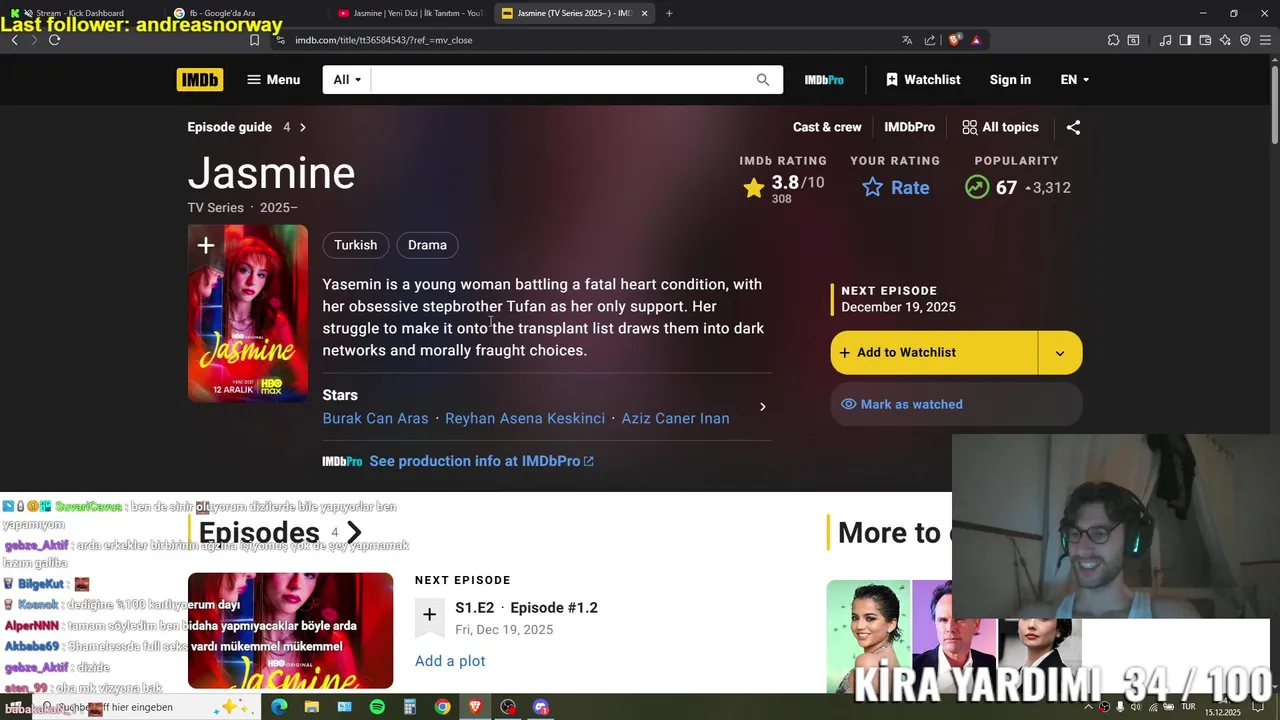Screen dimensions: 1280x720
Task: Open the Episode guide
Action: click(247, 127)
